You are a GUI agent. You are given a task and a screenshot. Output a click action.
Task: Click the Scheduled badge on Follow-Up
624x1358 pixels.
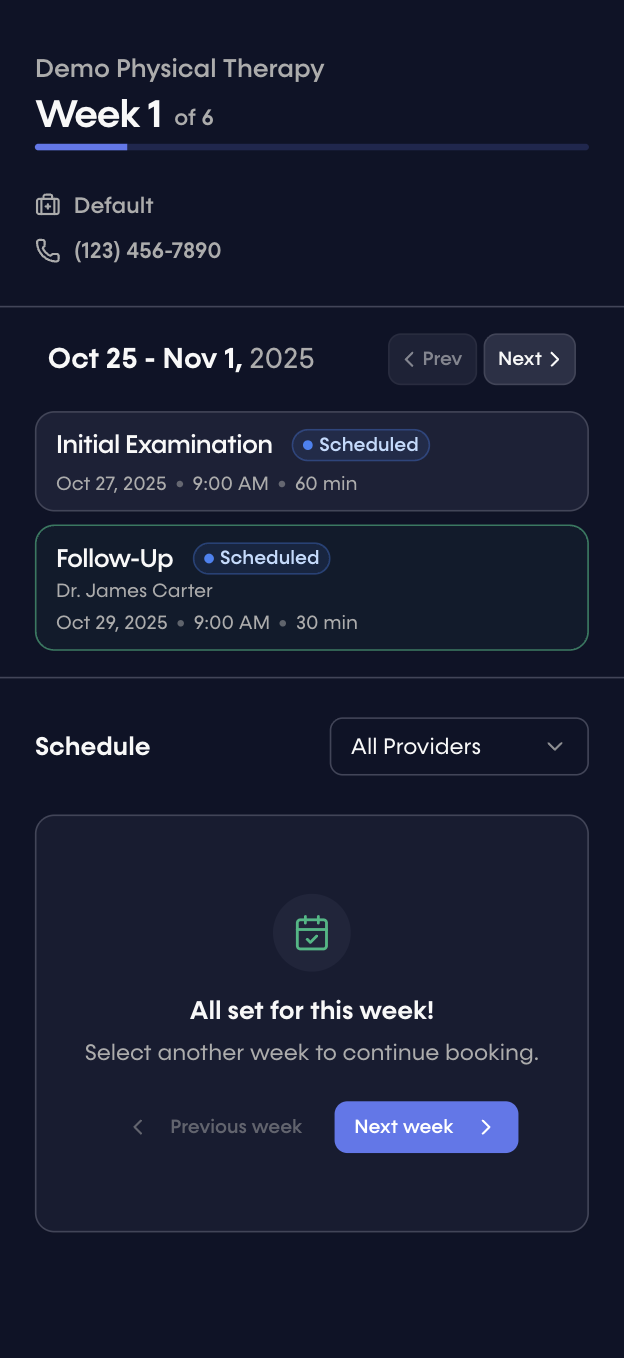coord(261,558)
